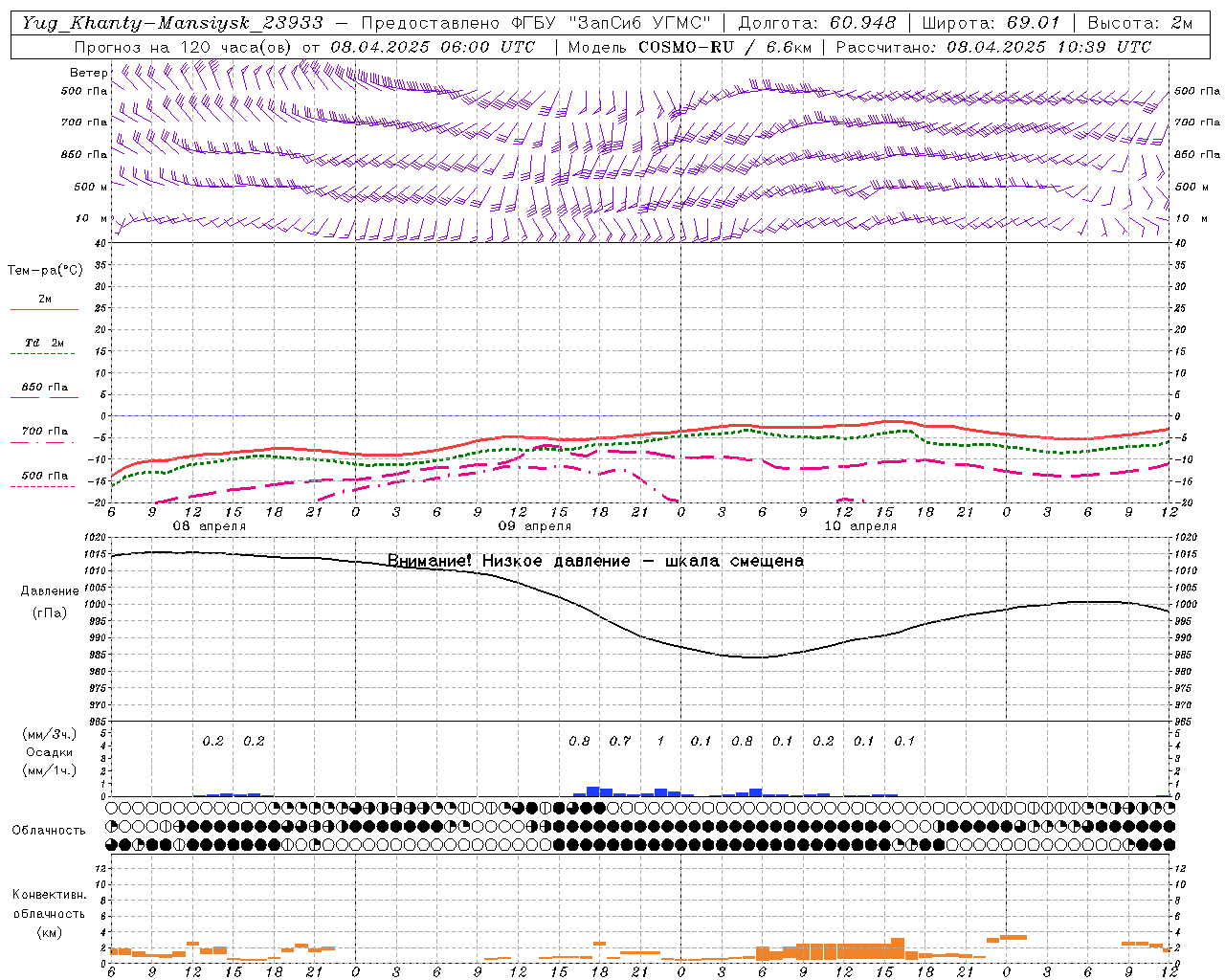
Task: Select the 10 апреля date label
Action: [x=860, y=526]
